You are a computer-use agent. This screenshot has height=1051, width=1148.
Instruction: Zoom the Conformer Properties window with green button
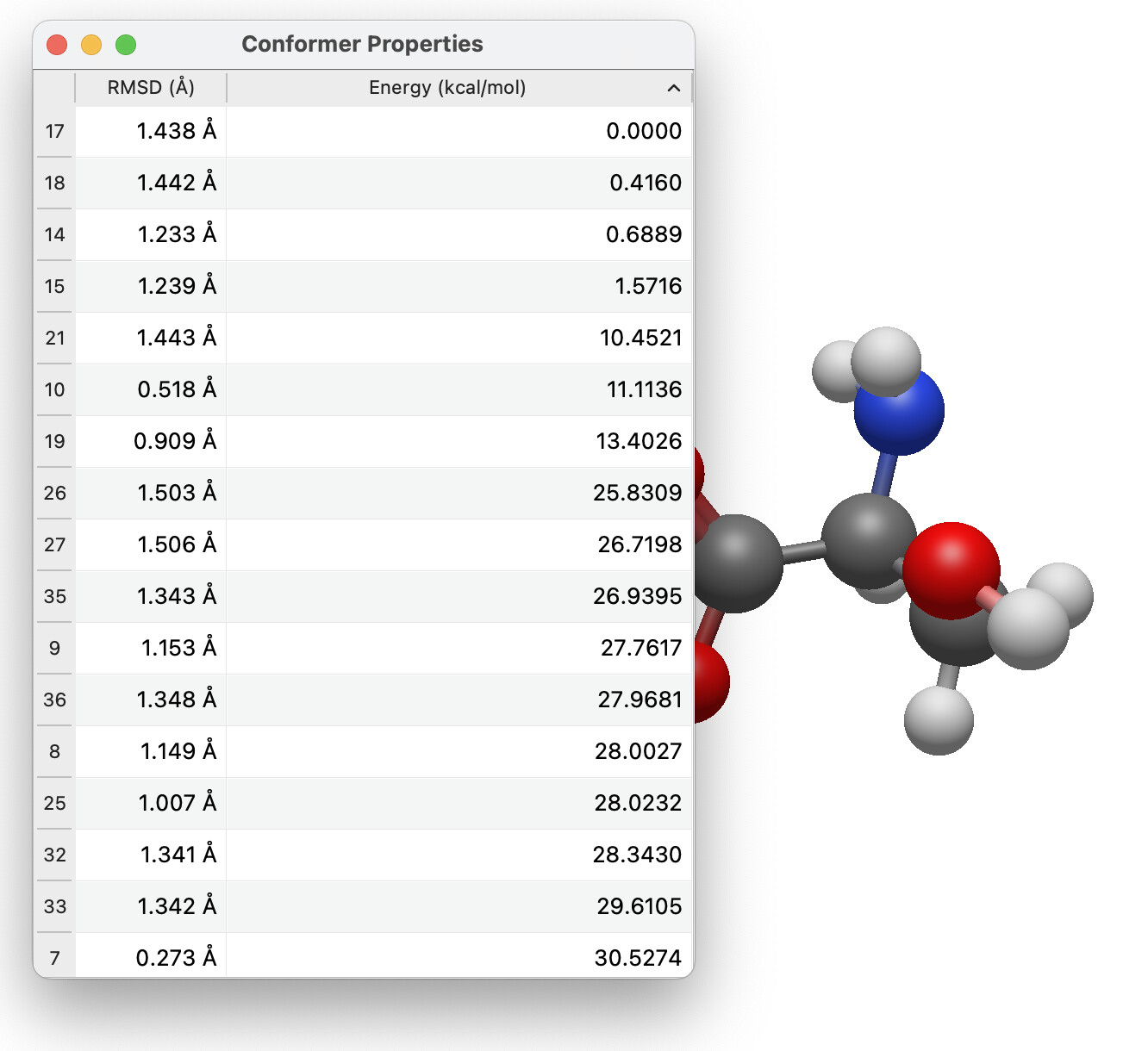[126, 45]
